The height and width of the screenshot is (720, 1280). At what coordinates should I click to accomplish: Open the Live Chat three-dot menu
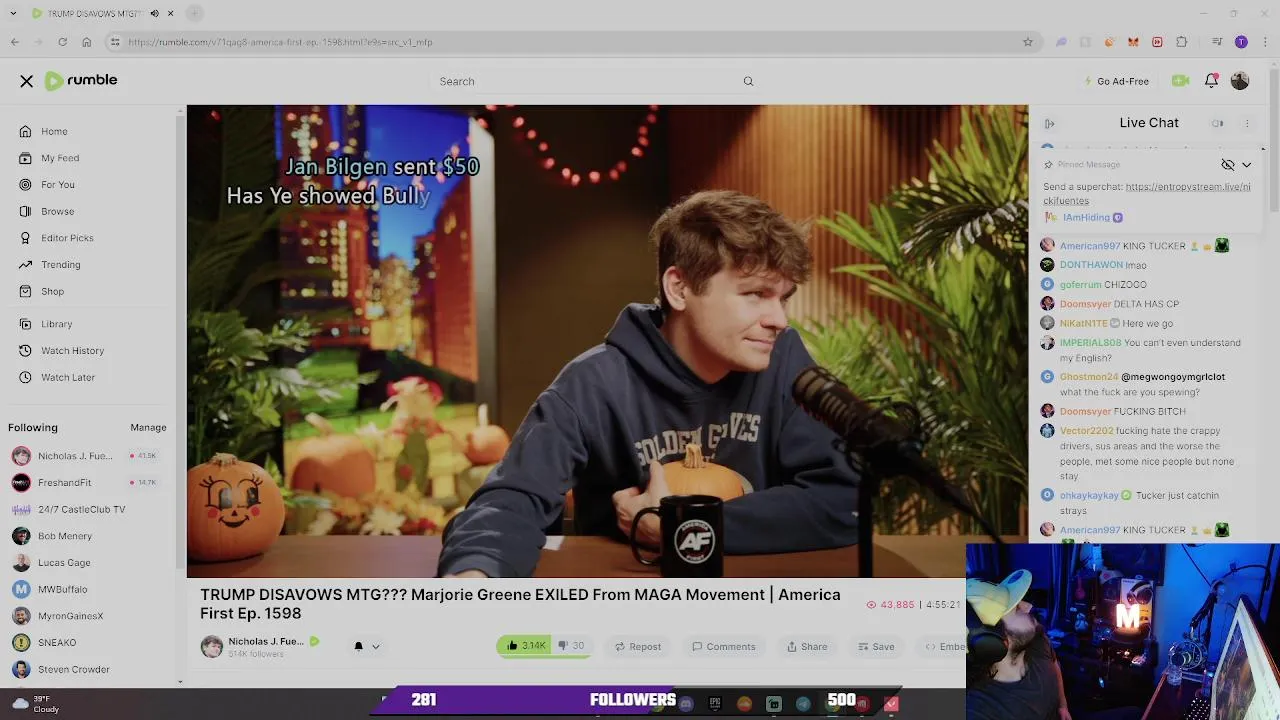(1247, 123)
